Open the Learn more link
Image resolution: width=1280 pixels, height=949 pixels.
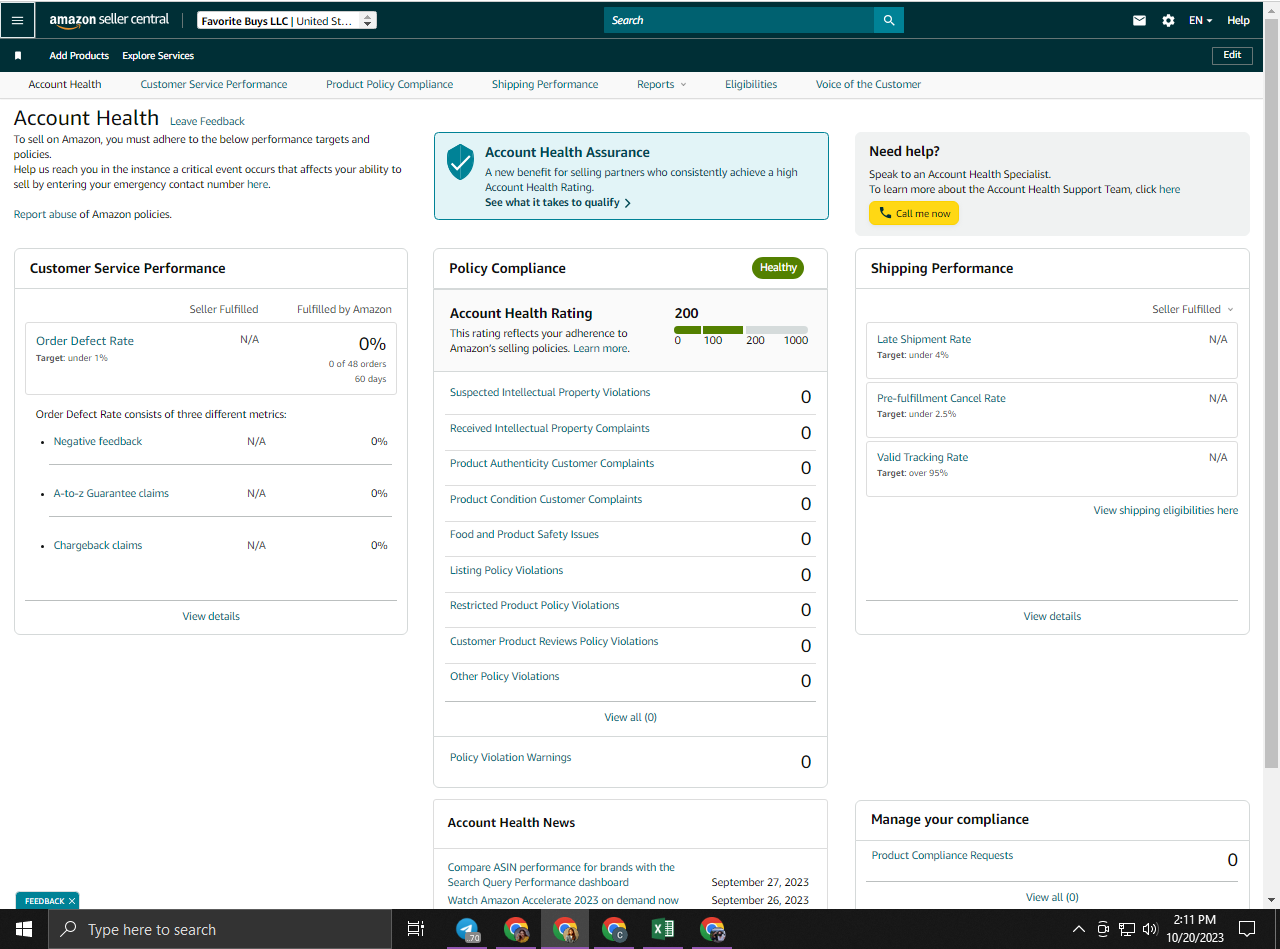[601, 349]
